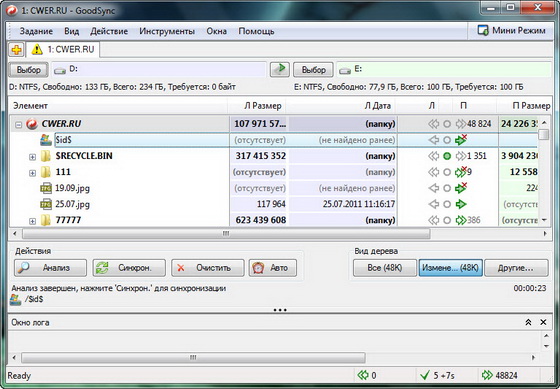
Task: Open the Действие menu
Action: (x=109, y=31)
